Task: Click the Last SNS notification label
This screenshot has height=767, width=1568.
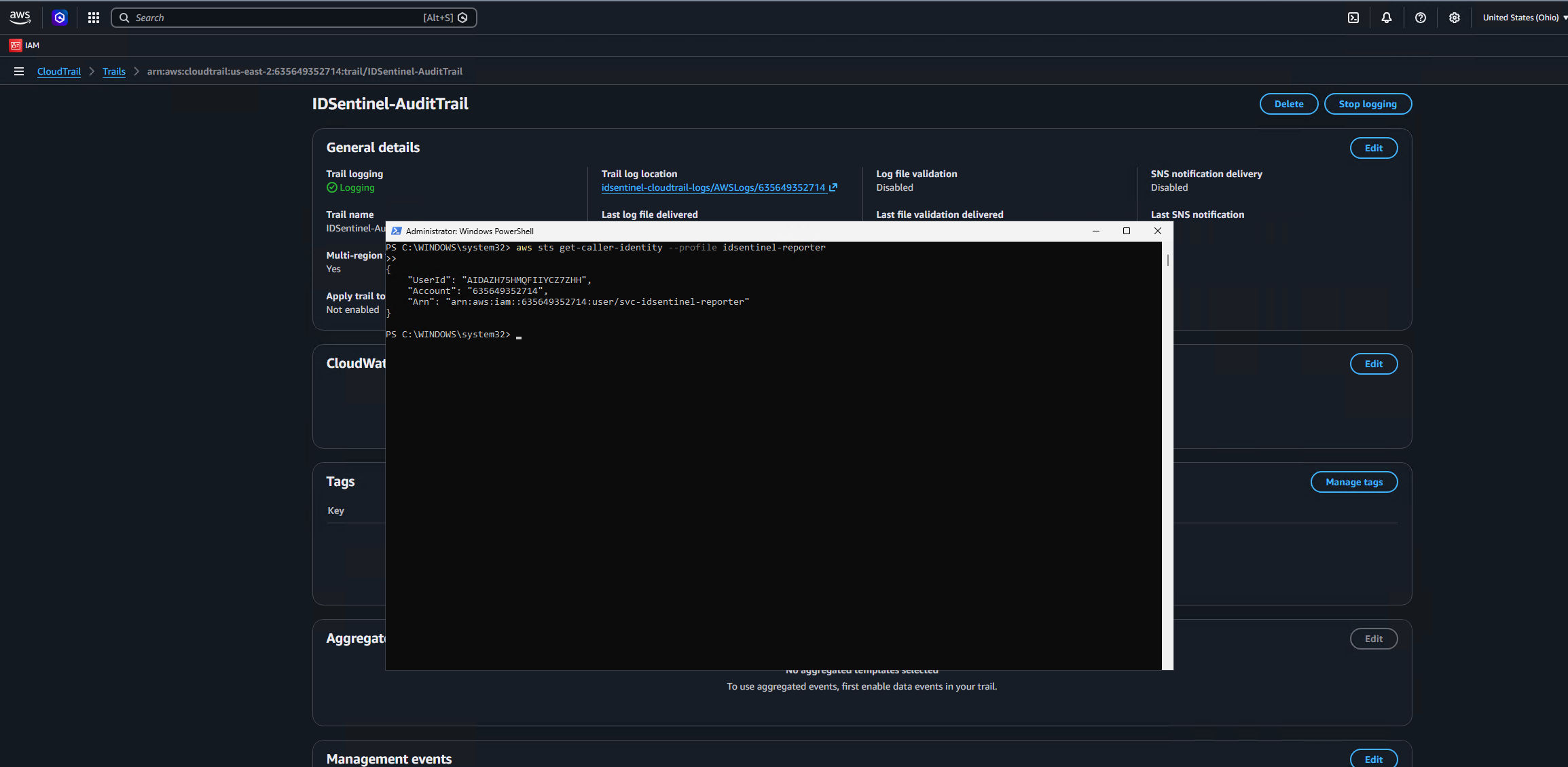Action: (1197, 214)
